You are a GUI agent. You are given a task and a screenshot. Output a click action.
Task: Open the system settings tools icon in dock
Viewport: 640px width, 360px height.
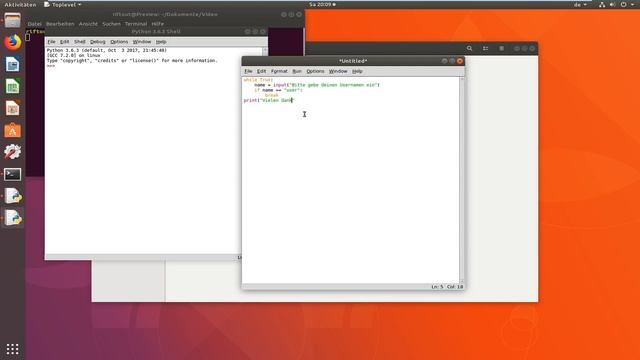tap(12, 152)
